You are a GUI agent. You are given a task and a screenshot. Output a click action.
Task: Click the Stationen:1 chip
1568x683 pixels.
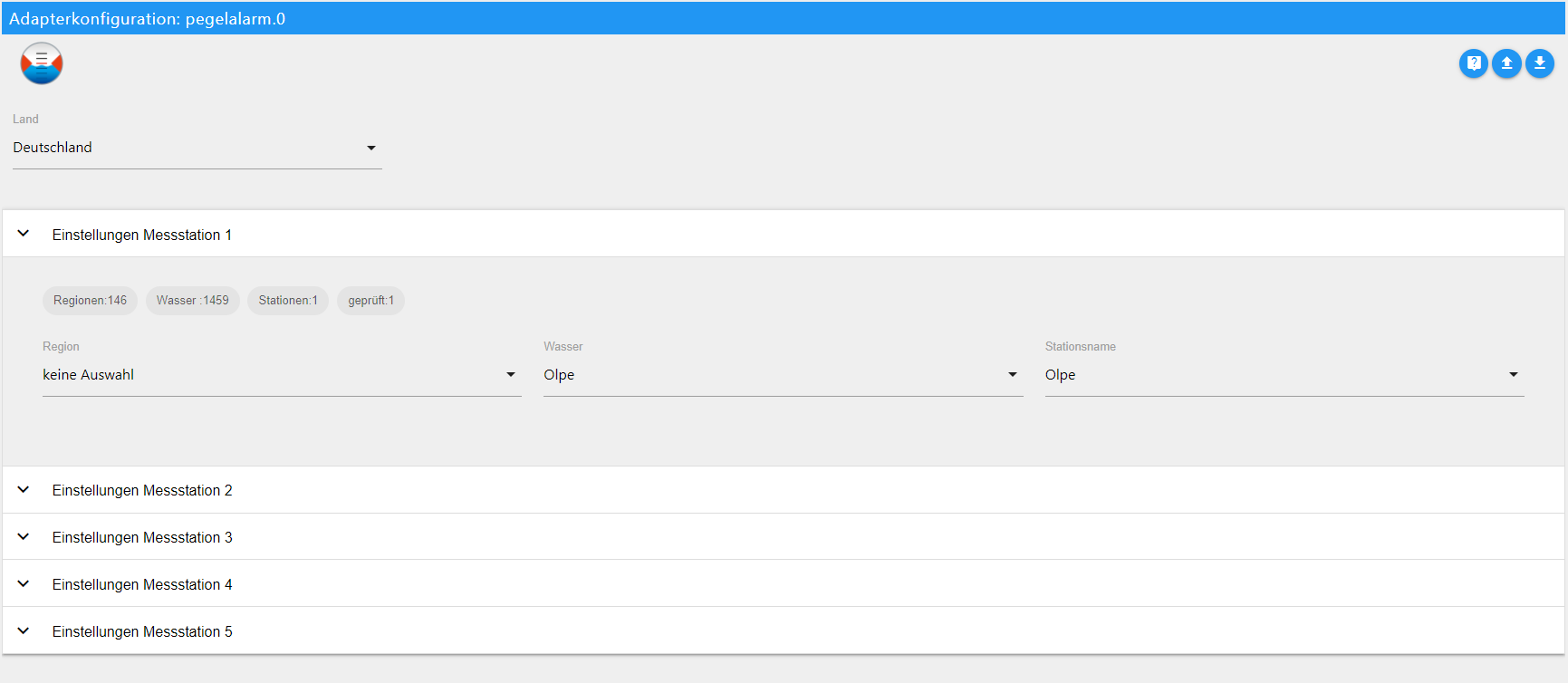point(288,301)
